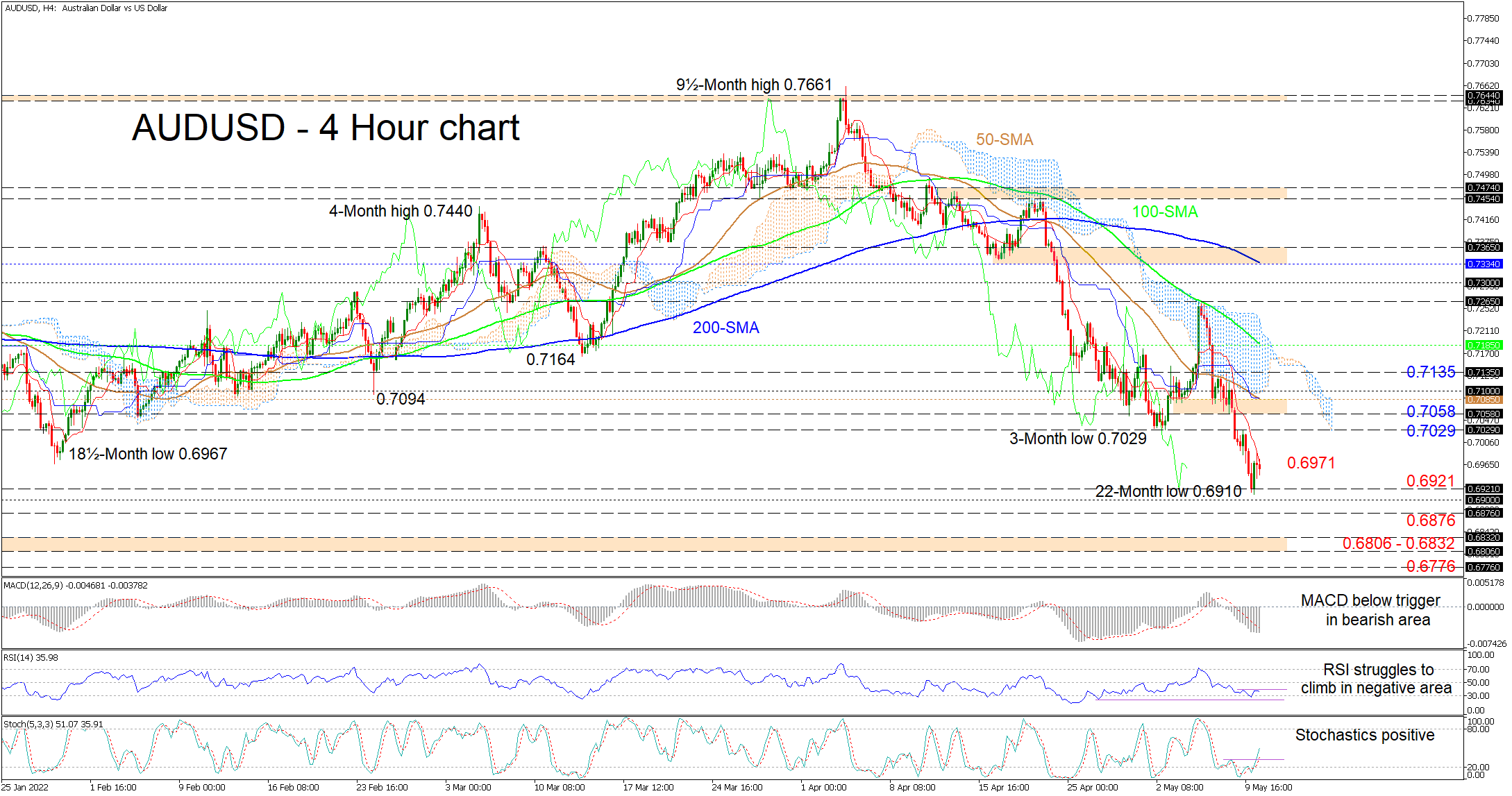Click the 0.6806 - 0.6832 support zone label
This screenshot has height=796, width=1512.
coord(1397,543)
